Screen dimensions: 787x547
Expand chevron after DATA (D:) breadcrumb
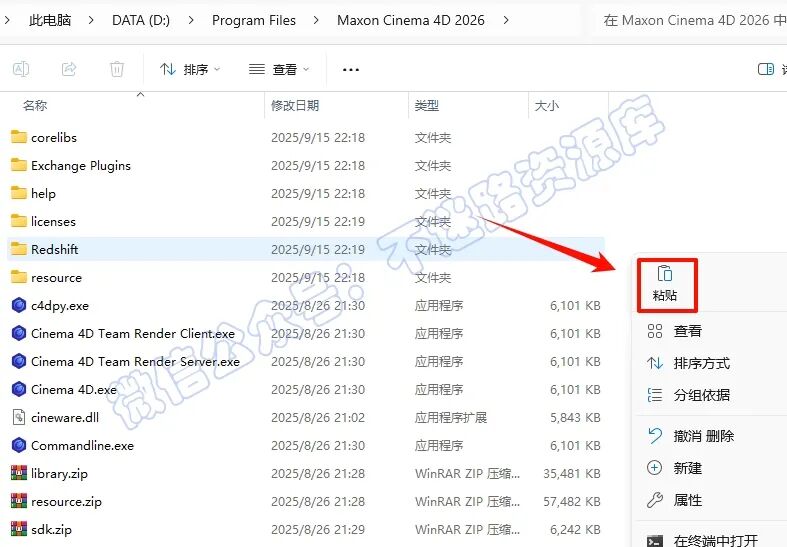(x=191, y=20)
